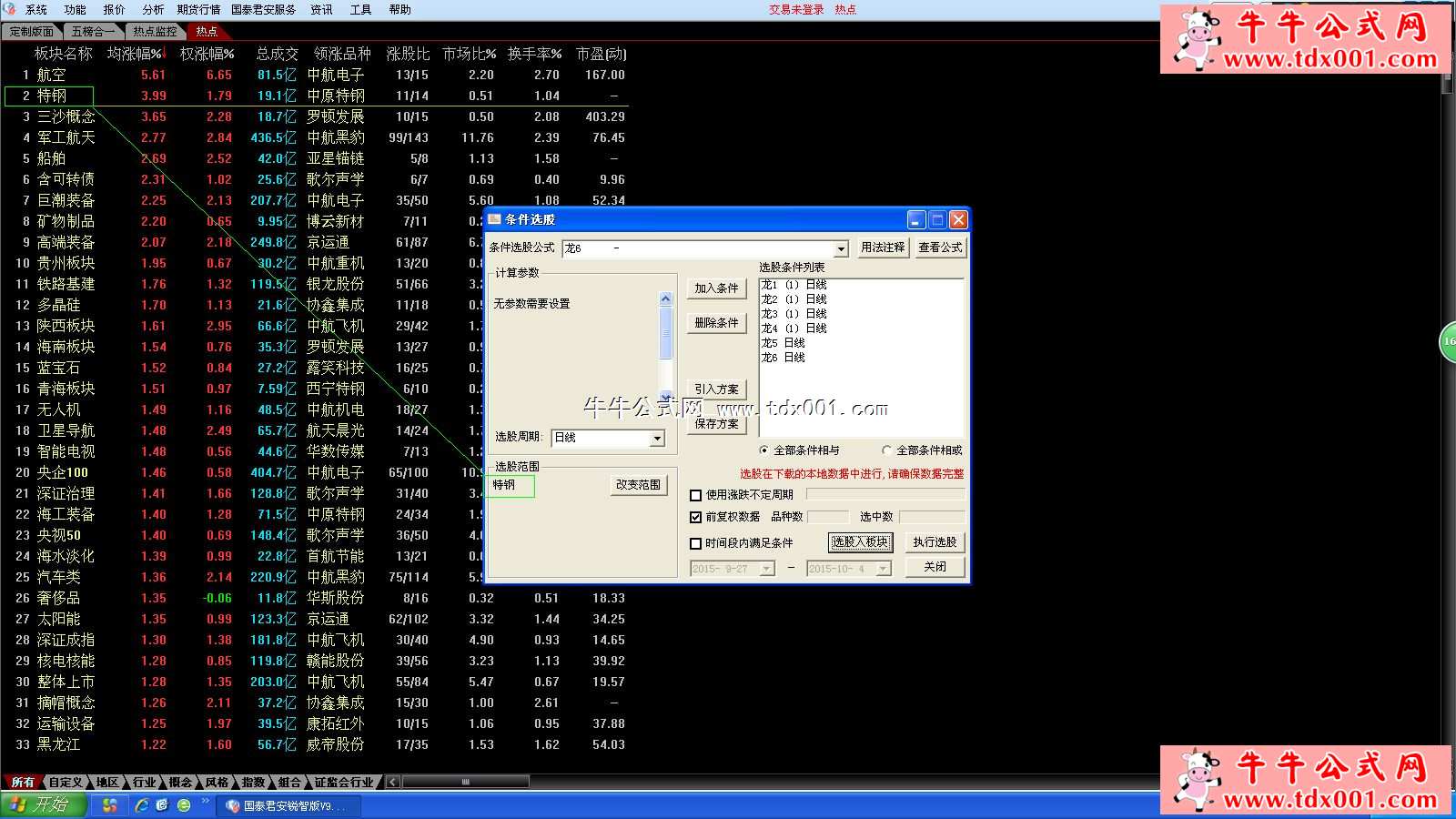
Task: Click 交易未登录 status text
Action: (796, 10)
